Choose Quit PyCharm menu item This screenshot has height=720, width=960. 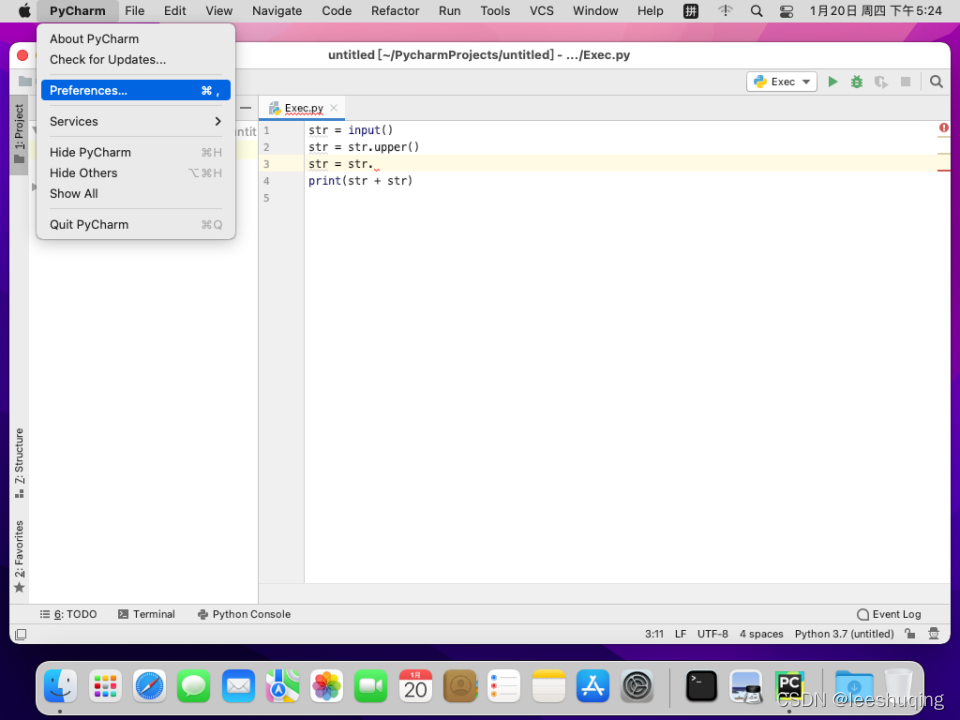135,224
